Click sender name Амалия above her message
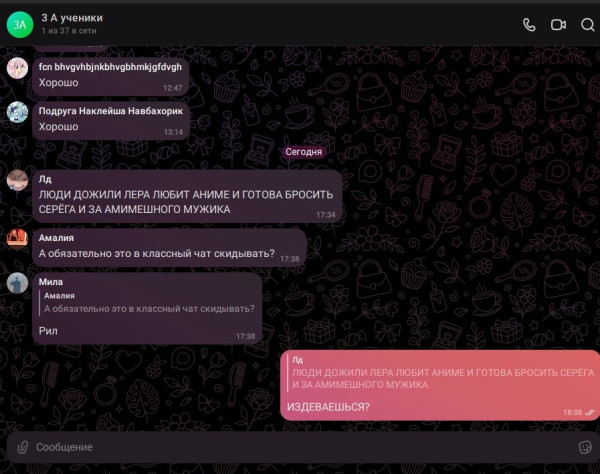 pyautogui.click(x=56, y=239)
